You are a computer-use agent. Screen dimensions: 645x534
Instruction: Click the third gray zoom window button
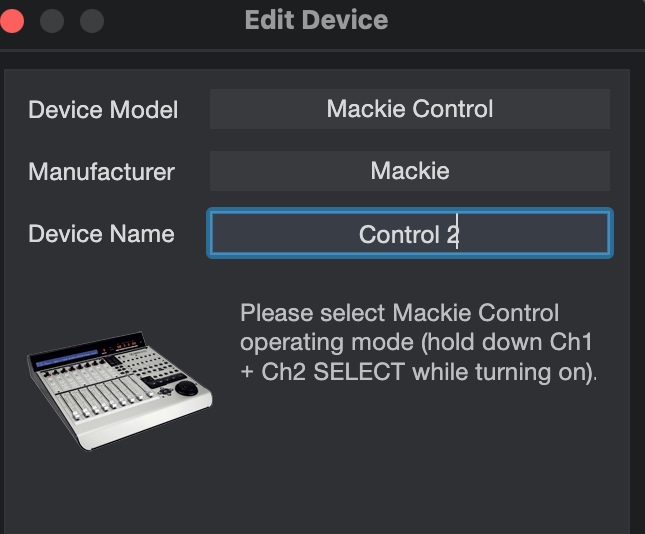(91, 20)
